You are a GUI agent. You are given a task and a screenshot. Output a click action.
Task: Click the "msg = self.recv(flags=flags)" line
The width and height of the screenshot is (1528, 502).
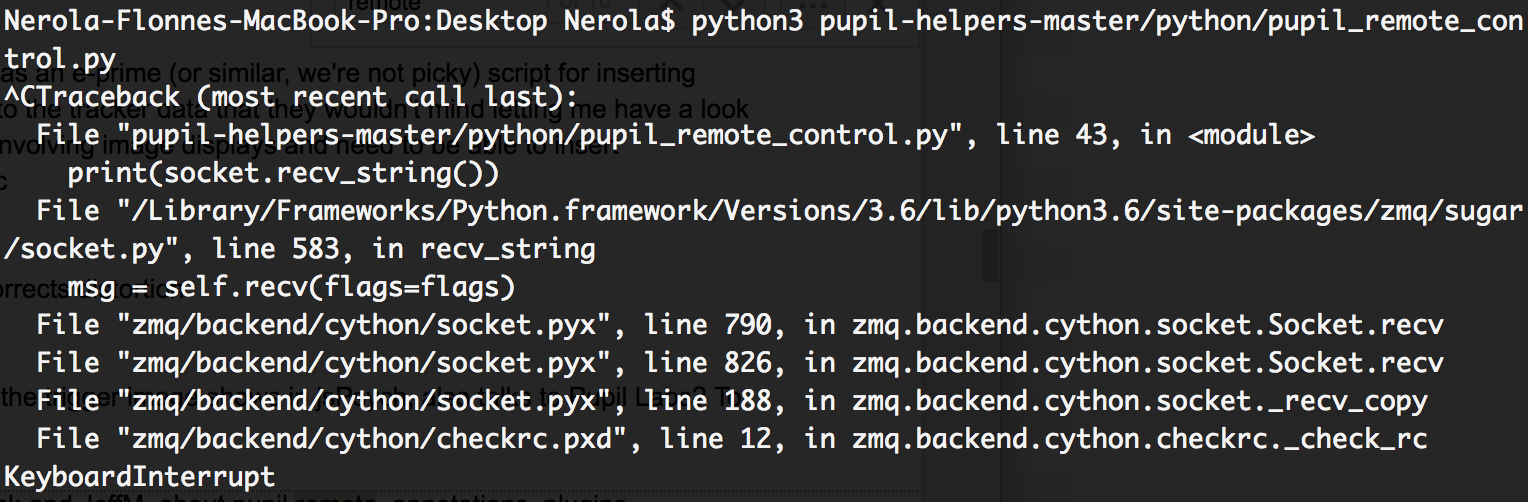pos(291,288)
